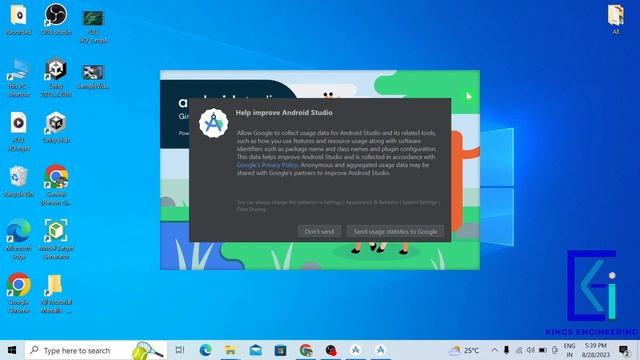Viewport: 640px width, 360px height.
Task: Open the Unity editor desktop shortcut
Action: 56,78
